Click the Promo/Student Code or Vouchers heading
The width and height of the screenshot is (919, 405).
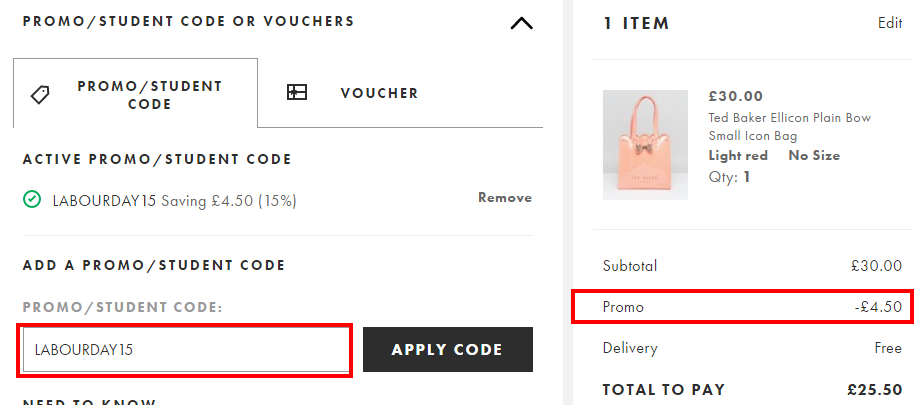[x=188, y=22]
